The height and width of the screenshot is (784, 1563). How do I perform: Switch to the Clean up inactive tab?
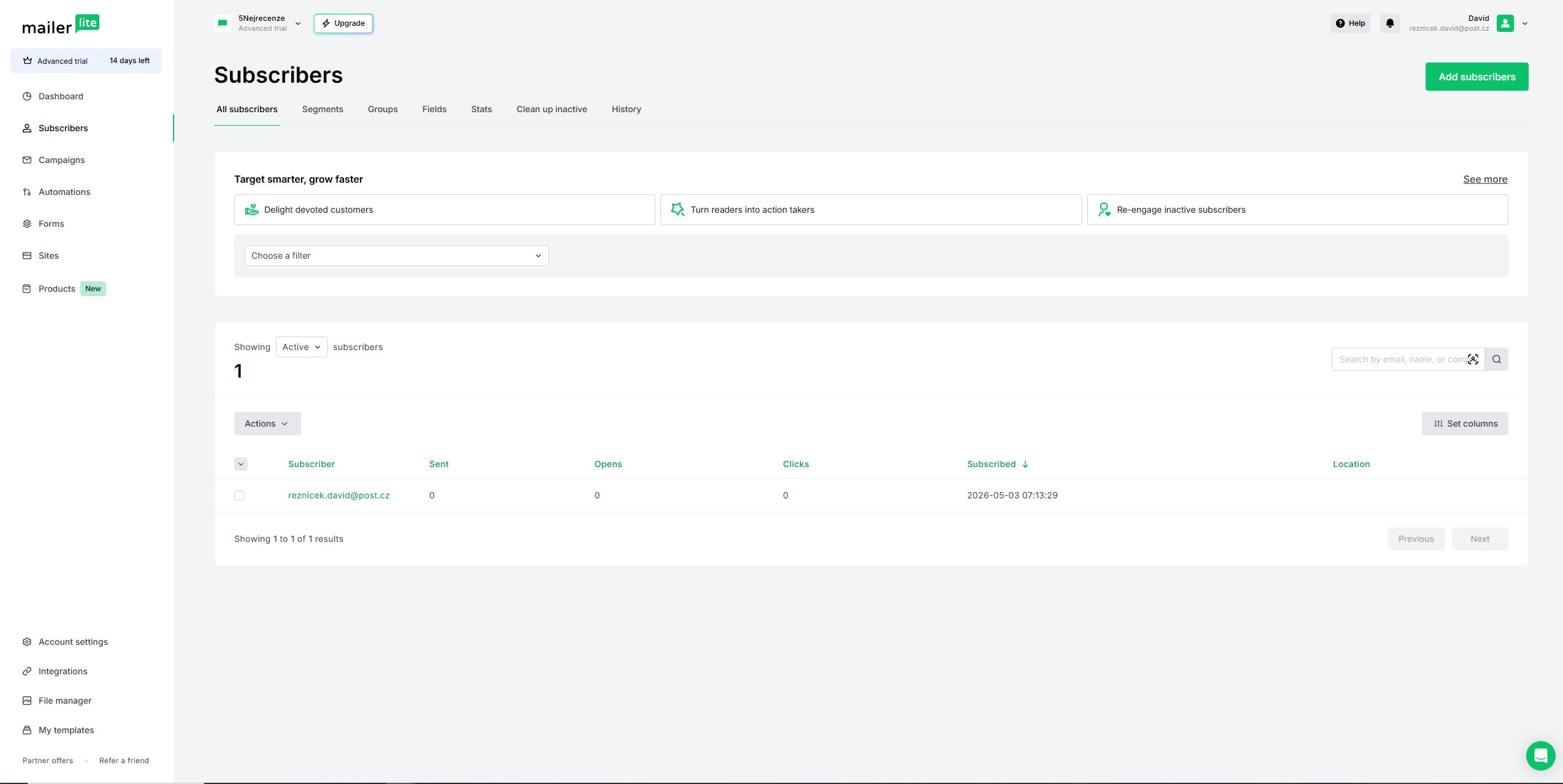click(x=552, y=109)
